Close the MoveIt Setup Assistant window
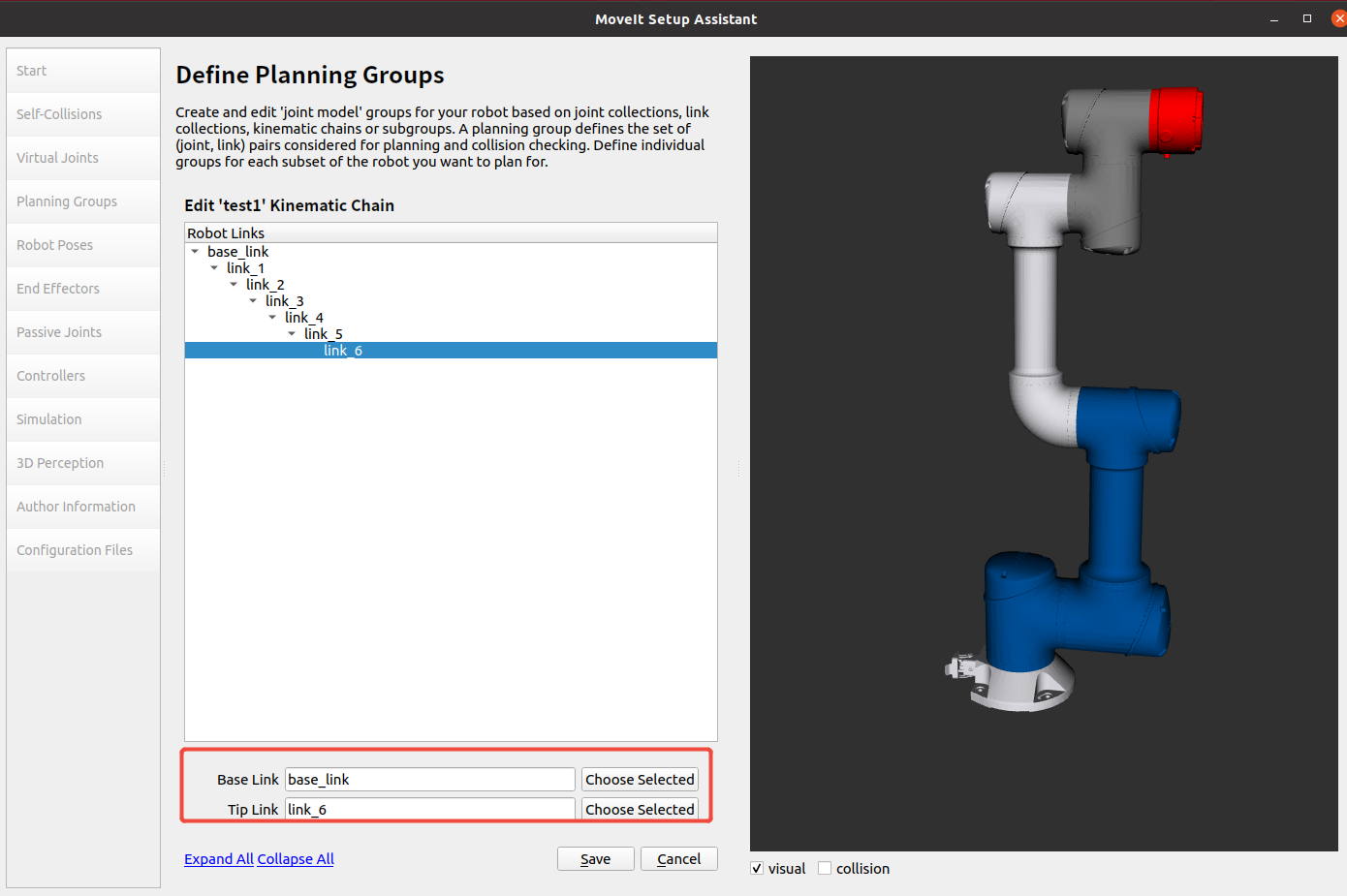1347x896 pixels. pos(1339,19)
